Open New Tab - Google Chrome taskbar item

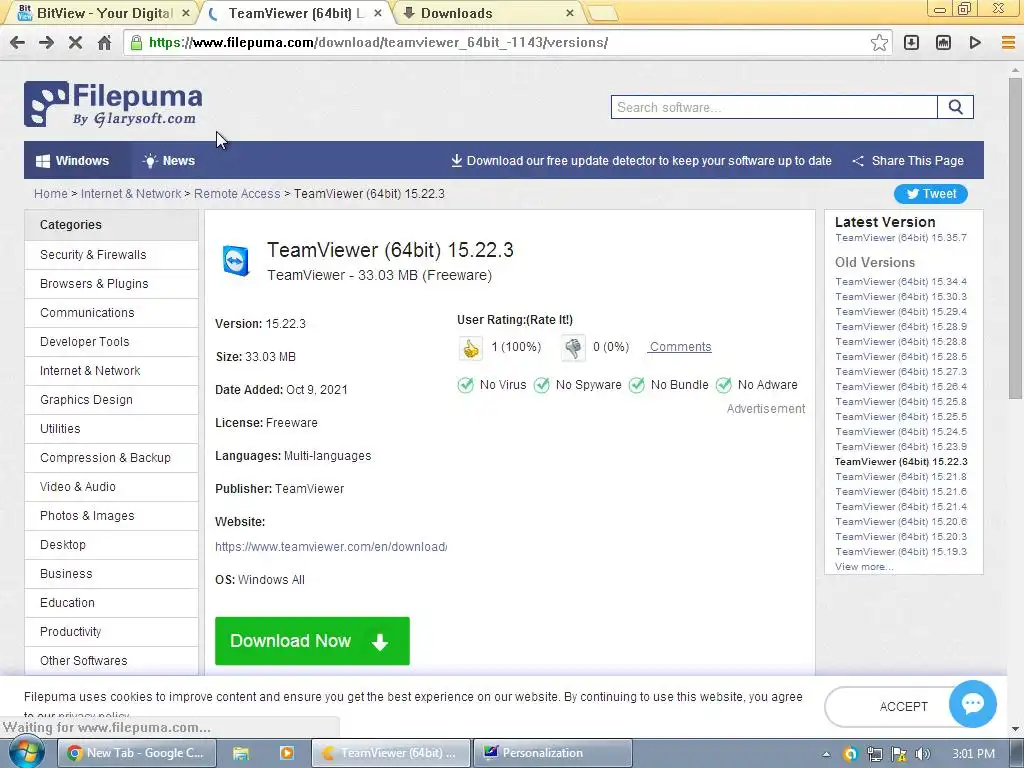138,753
